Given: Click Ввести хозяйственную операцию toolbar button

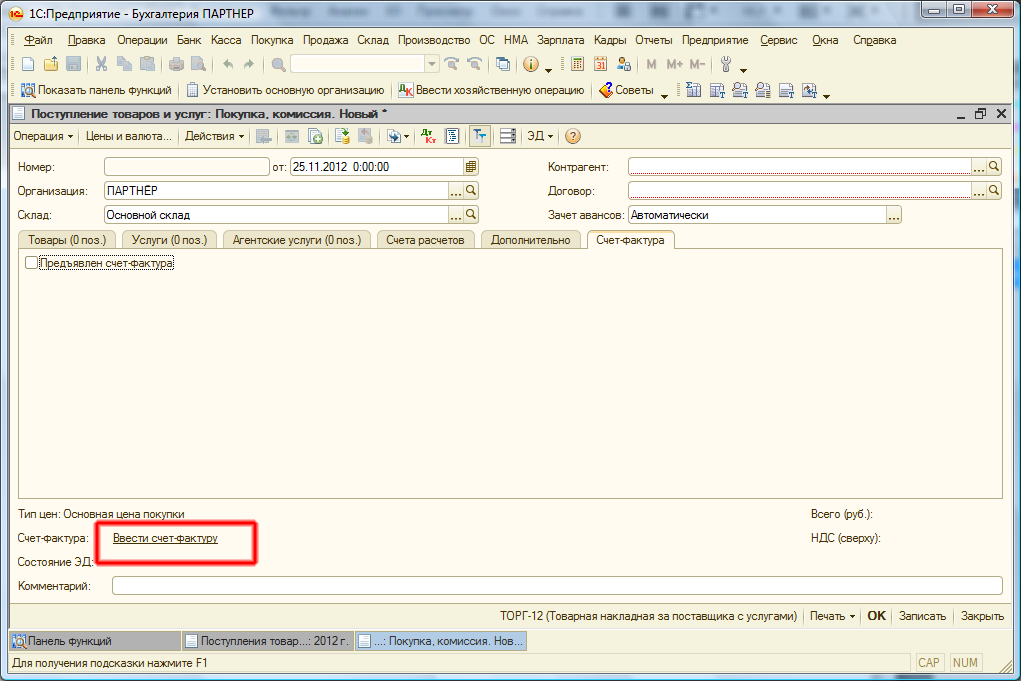Looking at the screenshot, I should pos(491,90).
